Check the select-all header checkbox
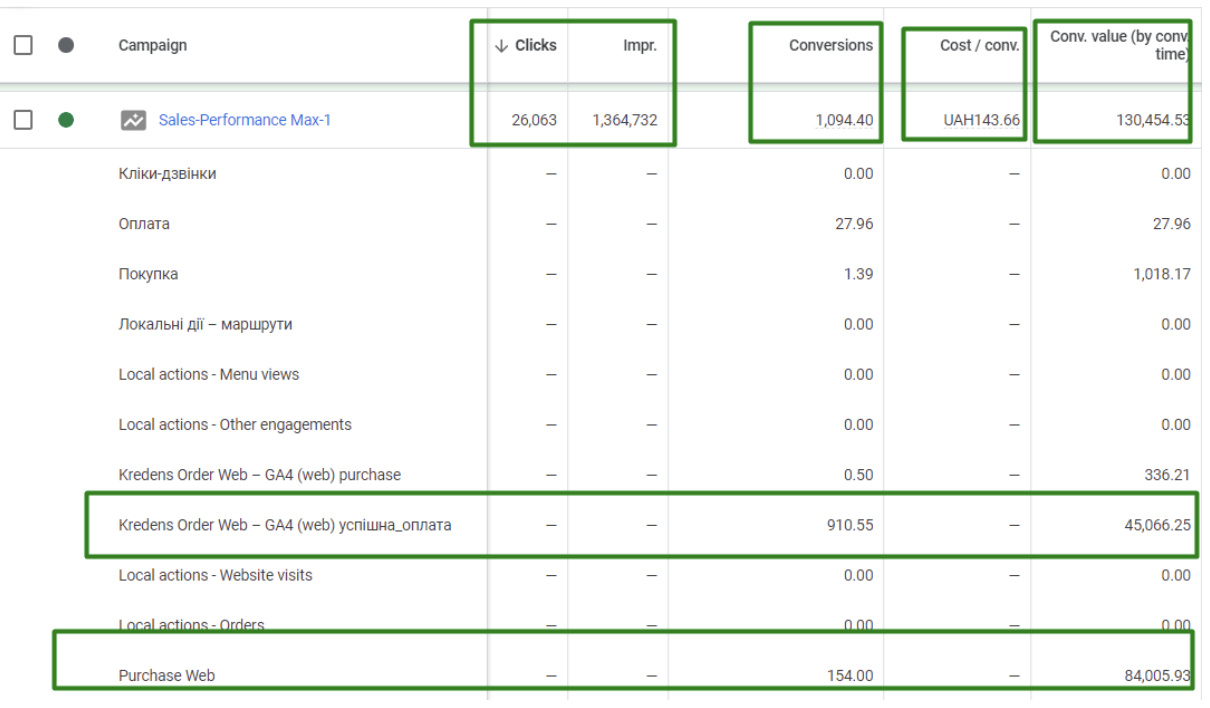 pyautogui.click(x=23, y=45)
